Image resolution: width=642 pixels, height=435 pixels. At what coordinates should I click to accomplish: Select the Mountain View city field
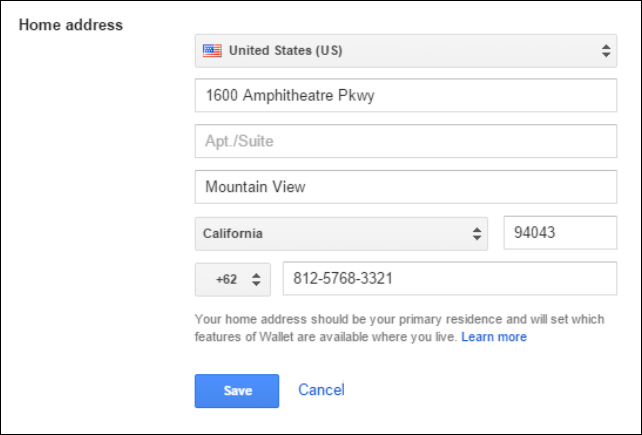click(x=406, y=187)
